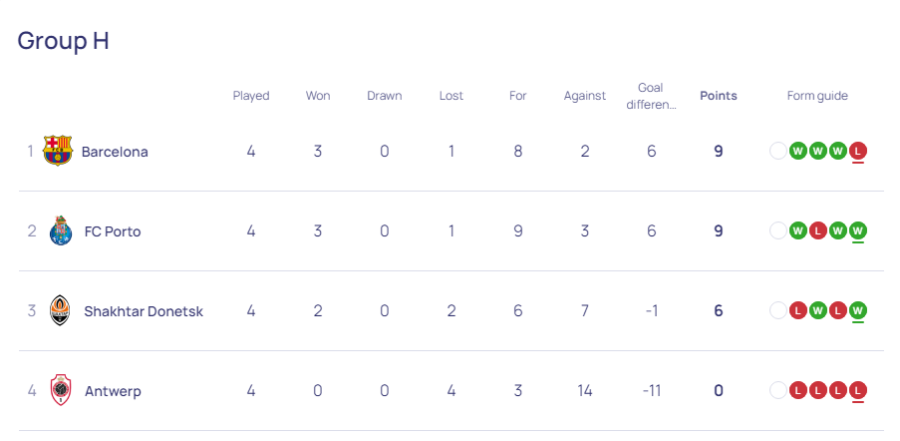The width and height of the screenshot is (900, 441).
Task: Click the truncated Goal difference header
Action: click(651, 96)
